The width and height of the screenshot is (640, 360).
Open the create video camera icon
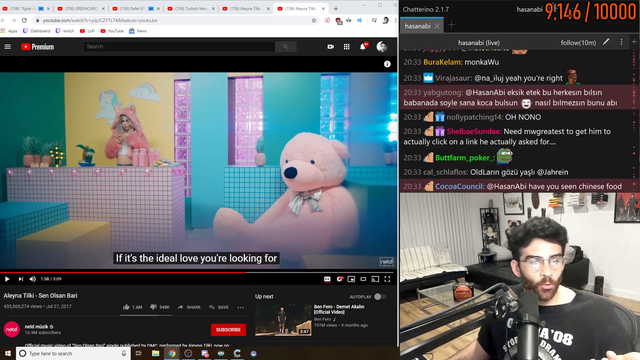click(331, 47)
